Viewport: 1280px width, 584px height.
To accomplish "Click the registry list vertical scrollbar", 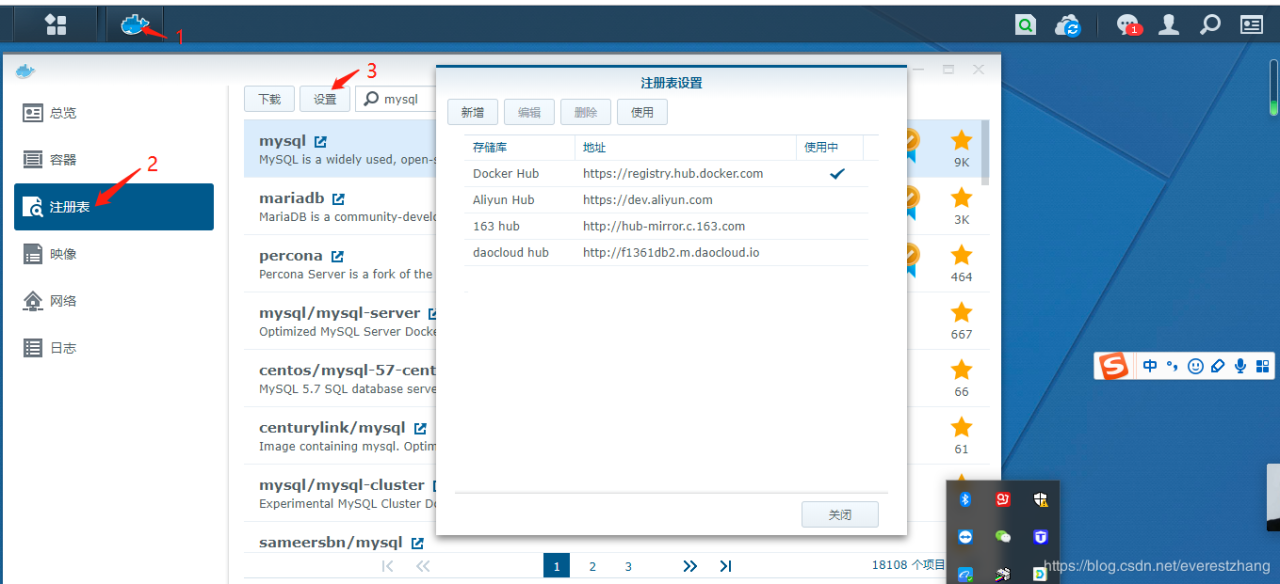I will click(x=985, y=152).
